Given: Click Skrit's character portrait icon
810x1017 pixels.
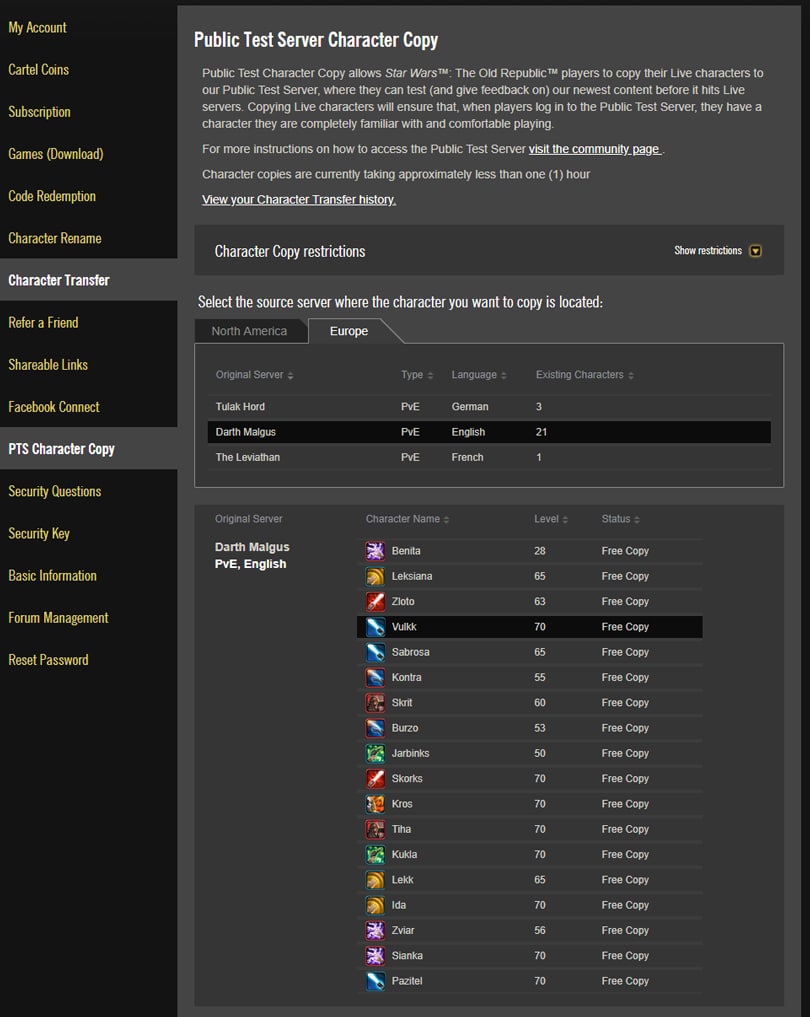Looking at the screenshot, I should (x=375, y=702).
